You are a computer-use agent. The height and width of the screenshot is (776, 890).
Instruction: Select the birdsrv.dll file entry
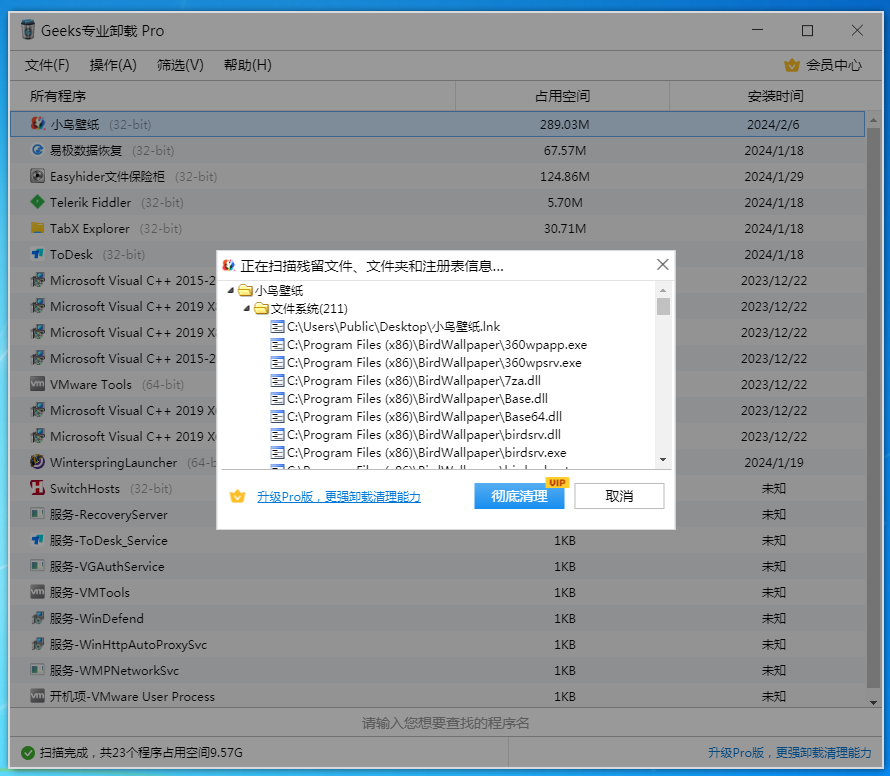424,434
